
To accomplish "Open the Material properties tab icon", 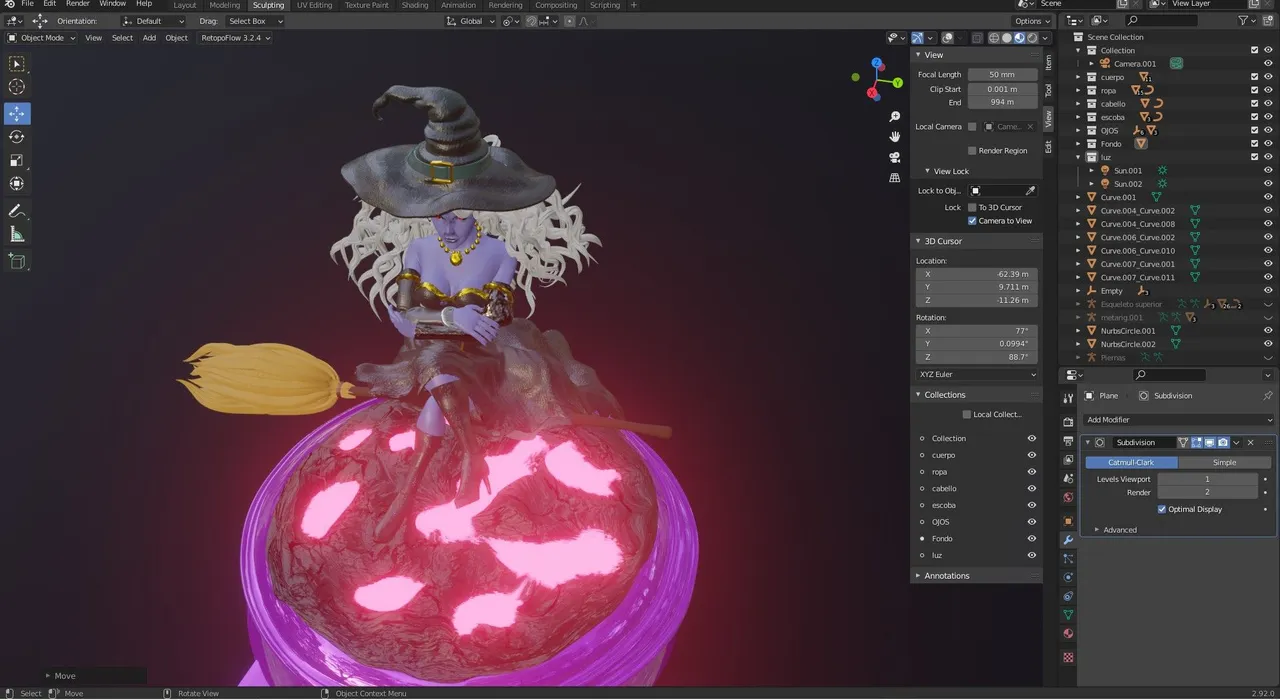I will (x=1068, y=634).
